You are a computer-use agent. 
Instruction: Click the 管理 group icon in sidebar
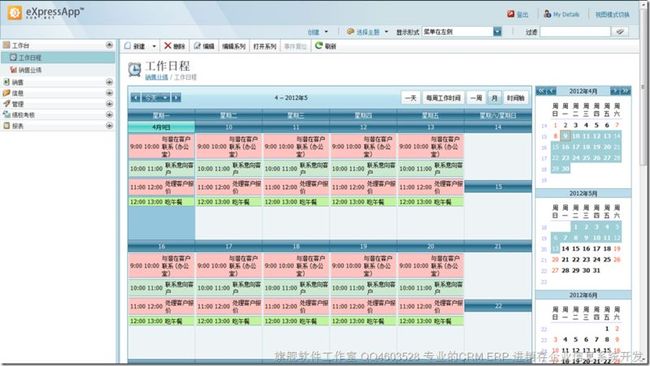pyautogui.click(x=6, y=104)
